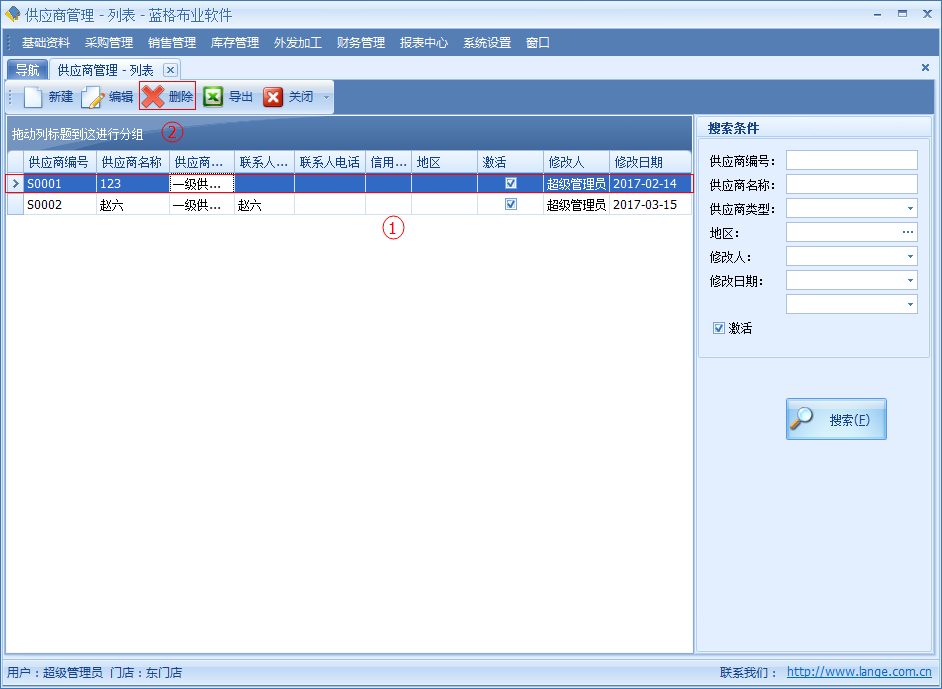Open the 基础资料 menu
Viewport: 942px width, 689px height.
coord(46,43)
